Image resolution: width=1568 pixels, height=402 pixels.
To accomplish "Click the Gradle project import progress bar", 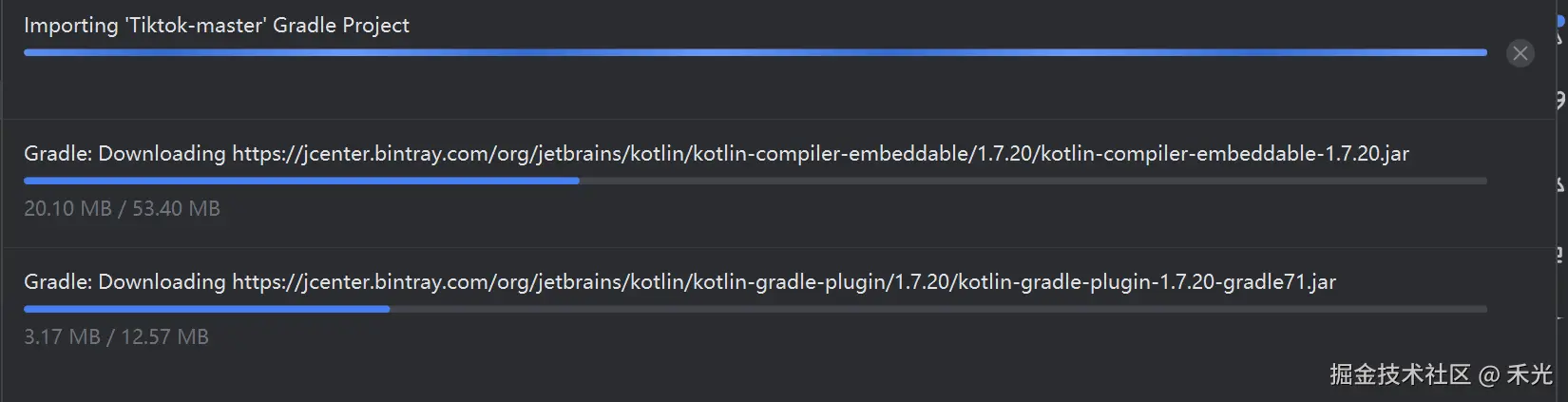I will click(x=755, y=52).
